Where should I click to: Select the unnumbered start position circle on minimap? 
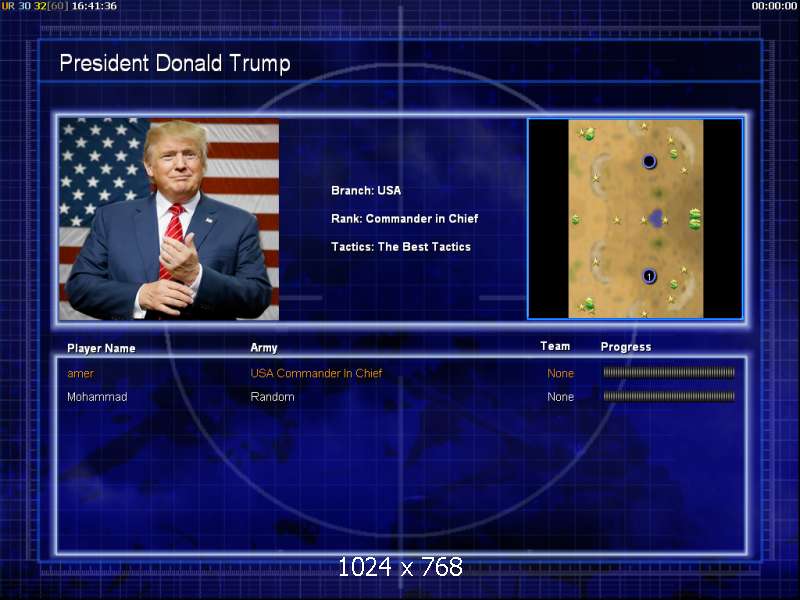[x=649, y=162]
